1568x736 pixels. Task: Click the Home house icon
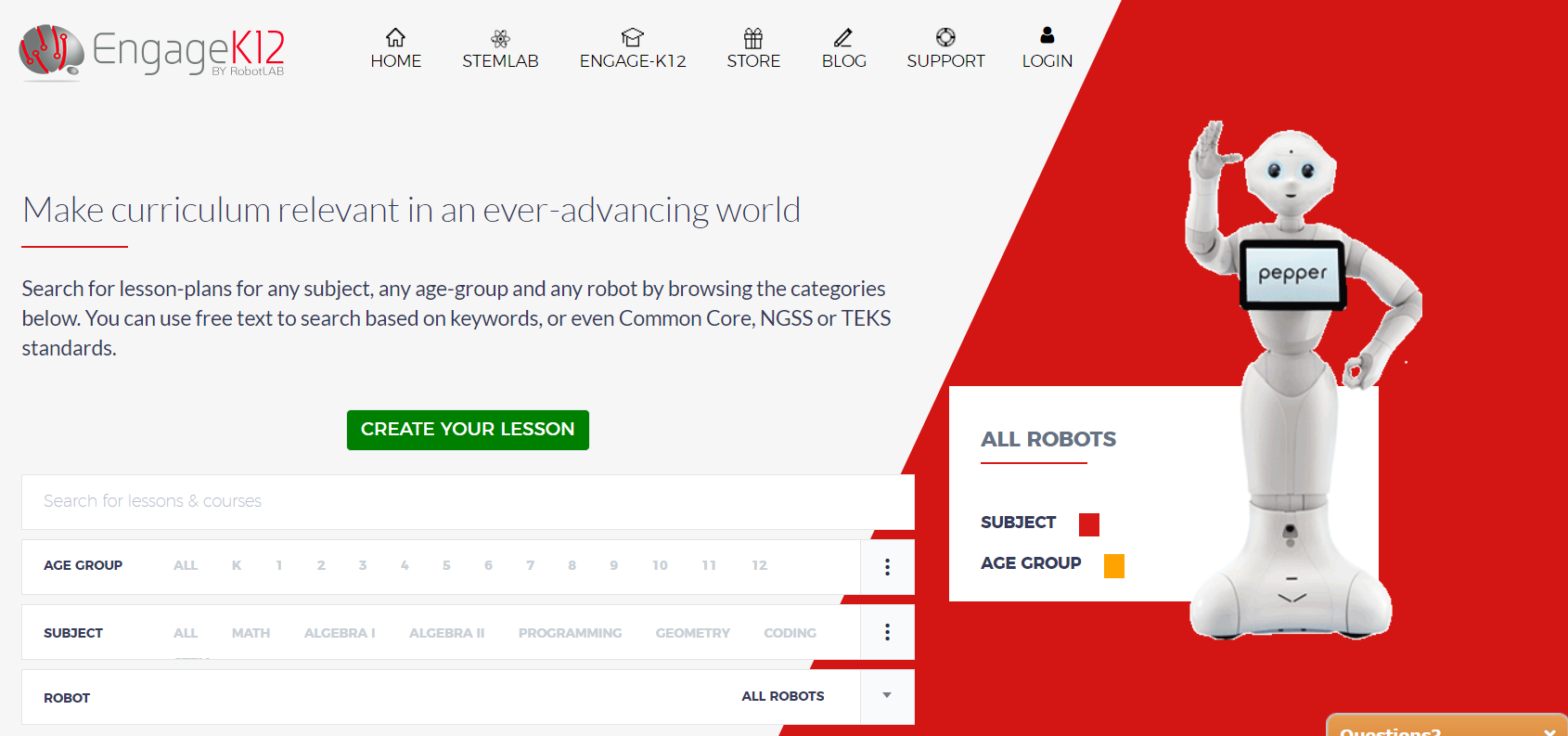[x=395, y=37]
